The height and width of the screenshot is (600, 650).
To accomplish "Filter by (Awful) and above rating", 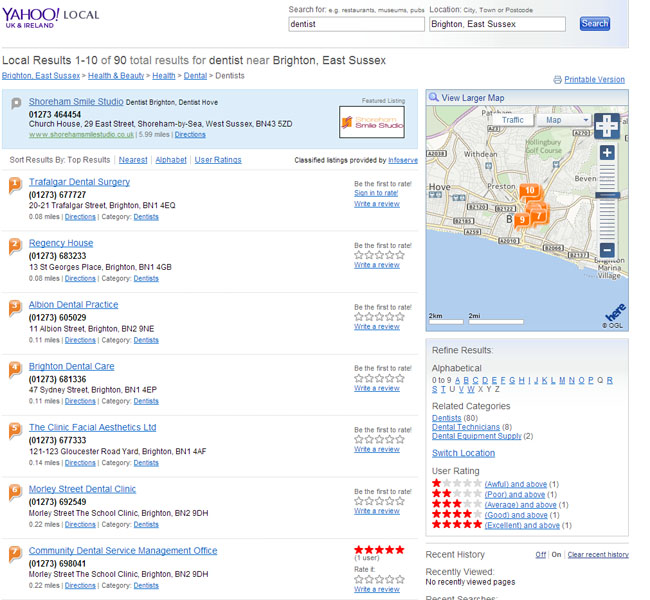I will tap(516, 484).
